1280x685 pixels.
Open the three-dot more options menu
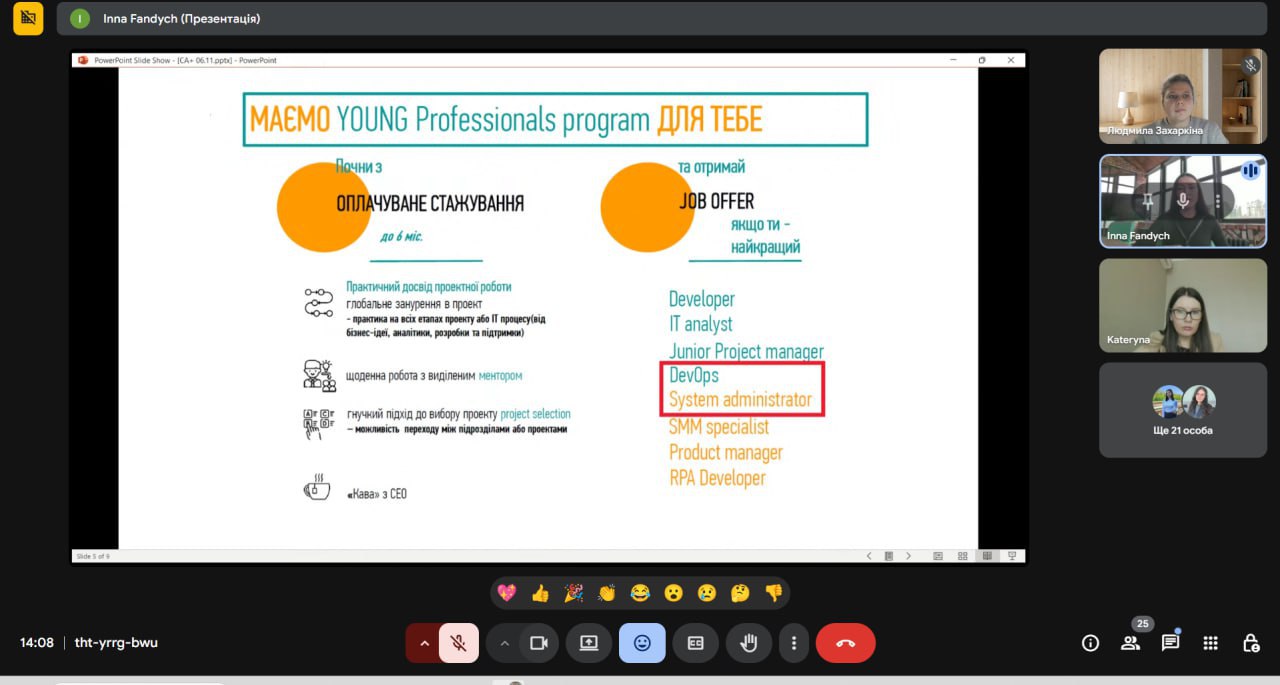click(x=794, y=643)
